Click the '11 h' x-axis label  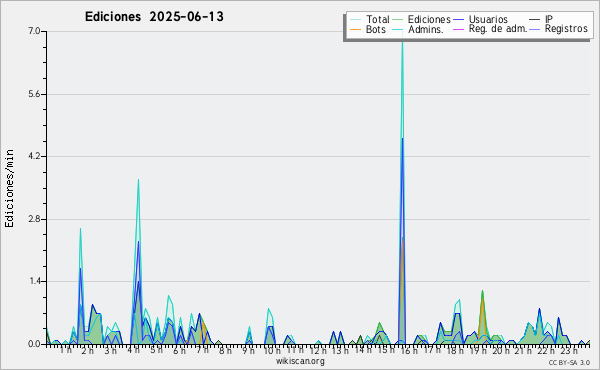[295, 350]
